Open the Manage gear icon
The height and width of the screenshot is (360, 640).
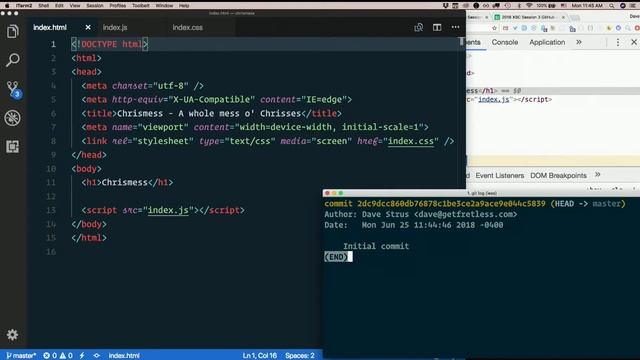tap(12, 335)
